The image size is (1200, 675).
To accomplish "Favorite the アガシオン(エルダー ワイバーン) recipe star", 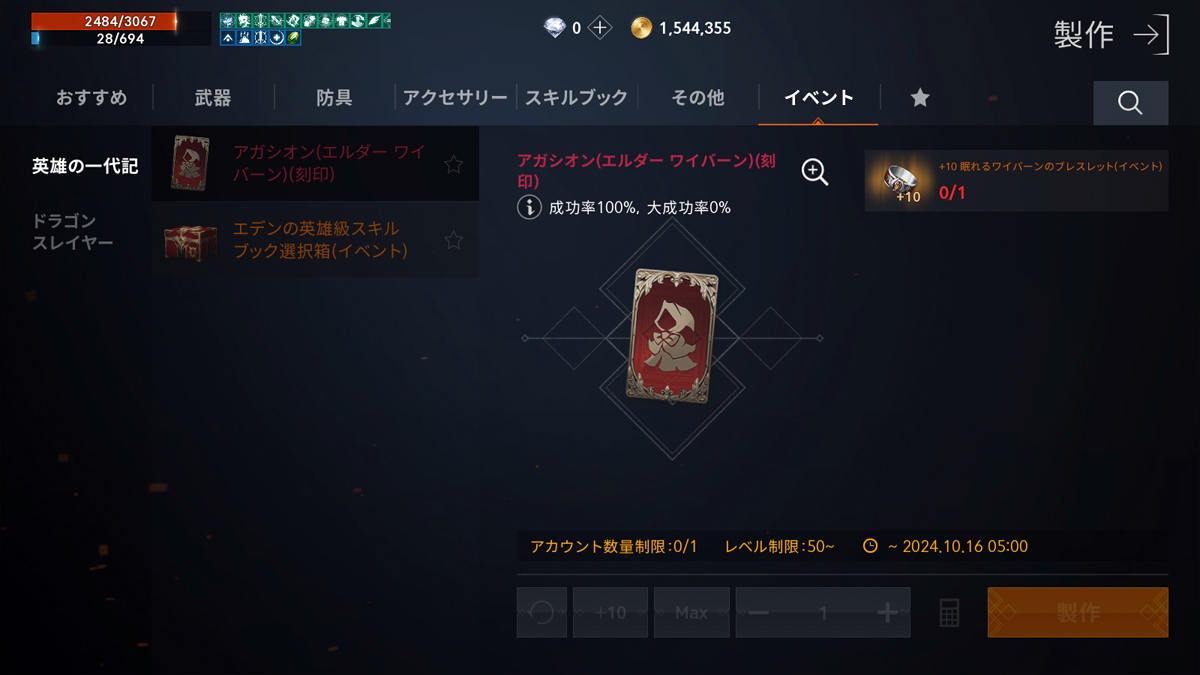I will [x=453, y=164].
